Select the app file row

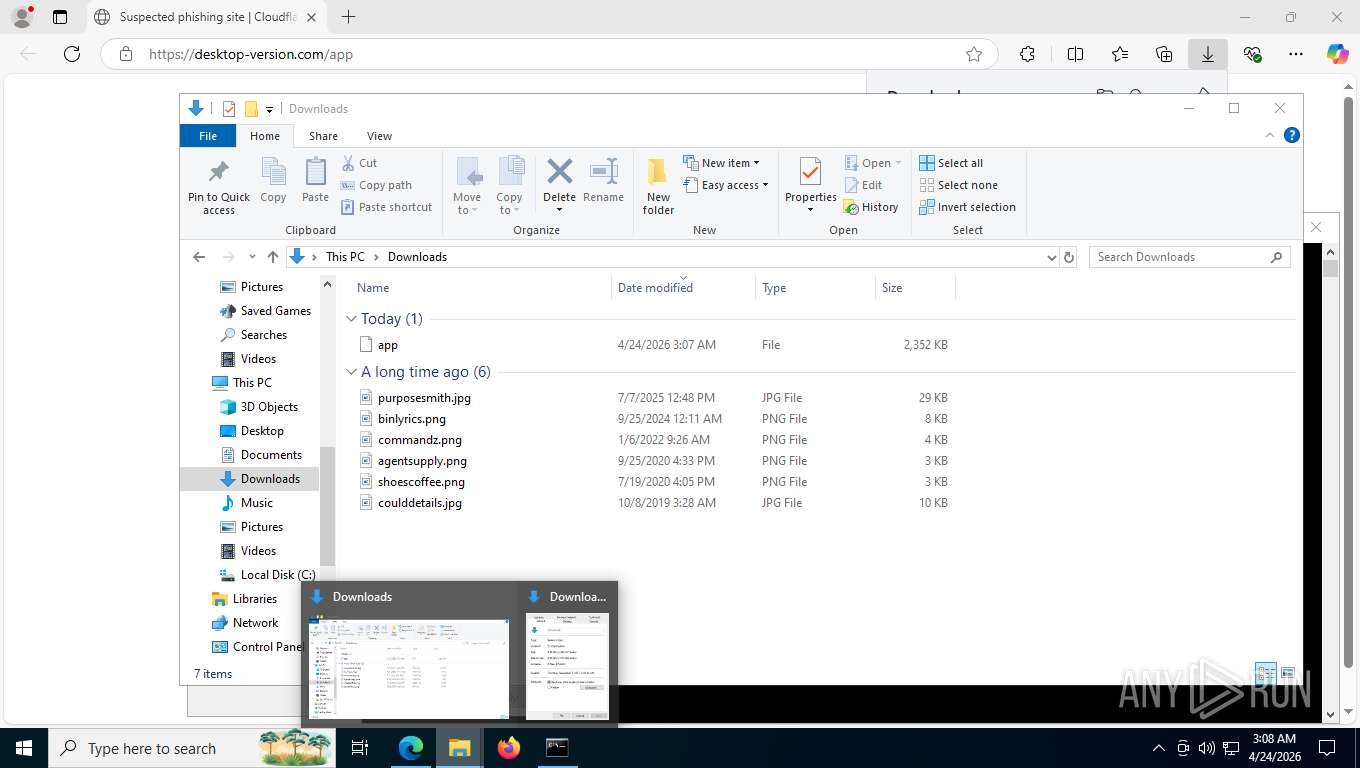(652, 345)
